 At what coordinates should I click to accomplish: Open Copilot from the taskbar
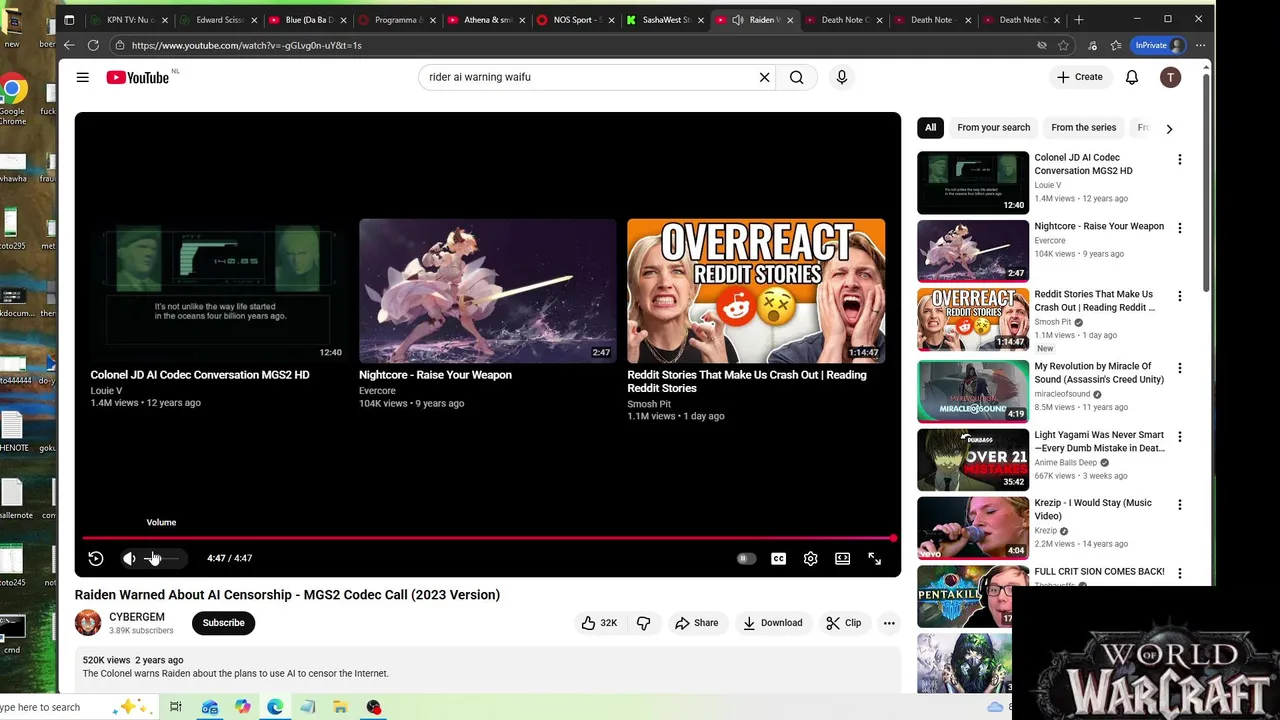pyautogui.click(x=242, y=708)
